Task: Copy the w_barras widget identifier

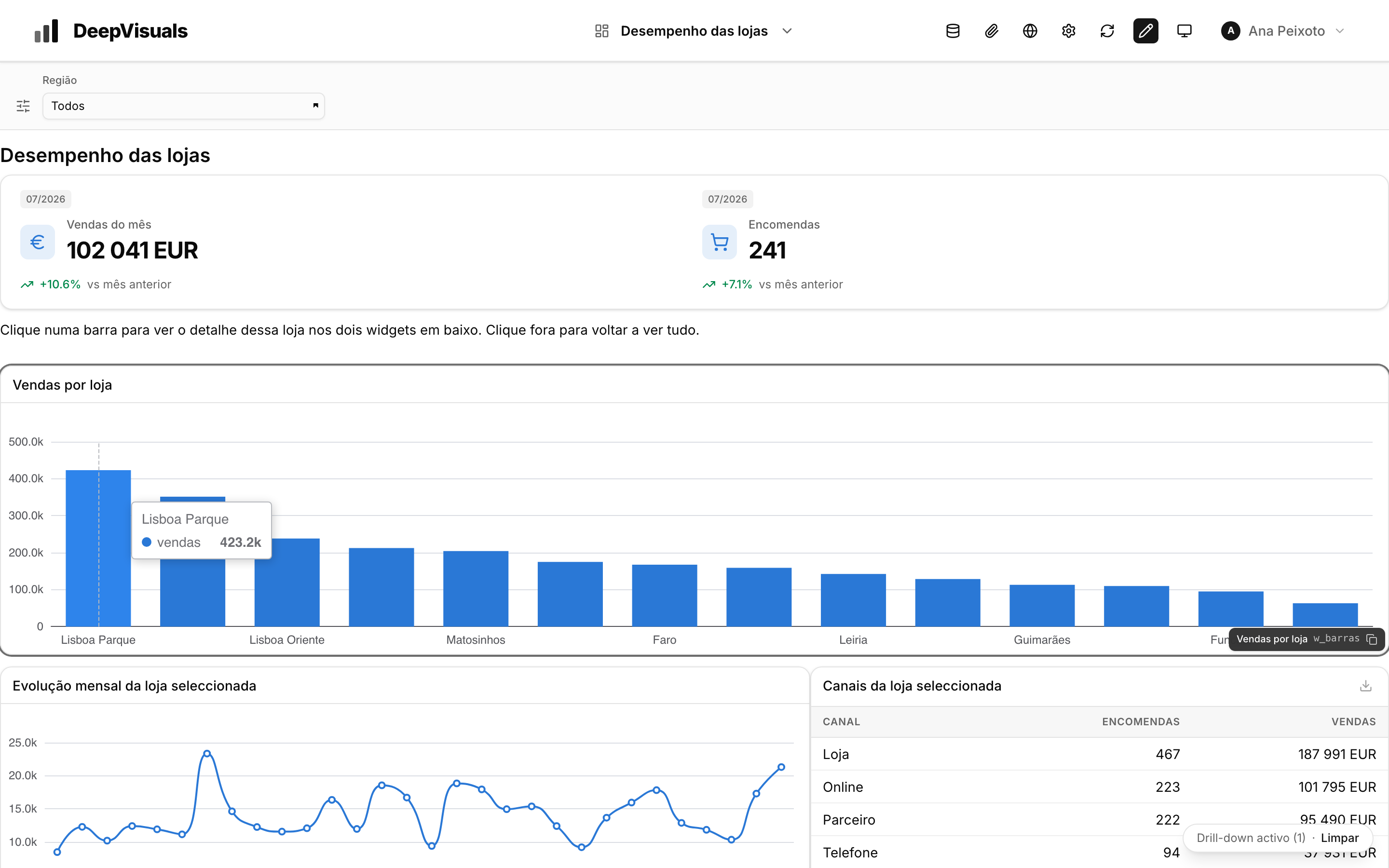Action: pos(1372,639)
